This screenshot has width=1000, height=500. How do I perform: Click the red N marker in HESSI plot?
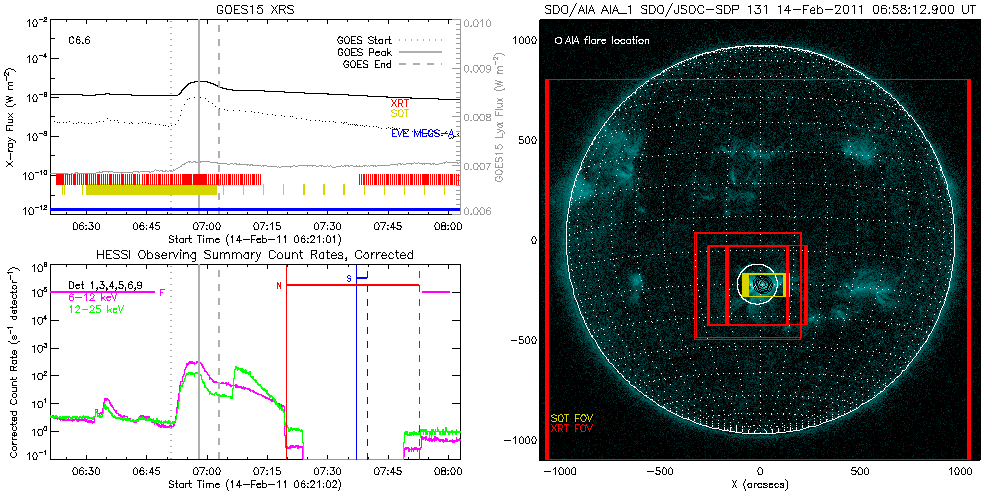click(x=280, y=286)
